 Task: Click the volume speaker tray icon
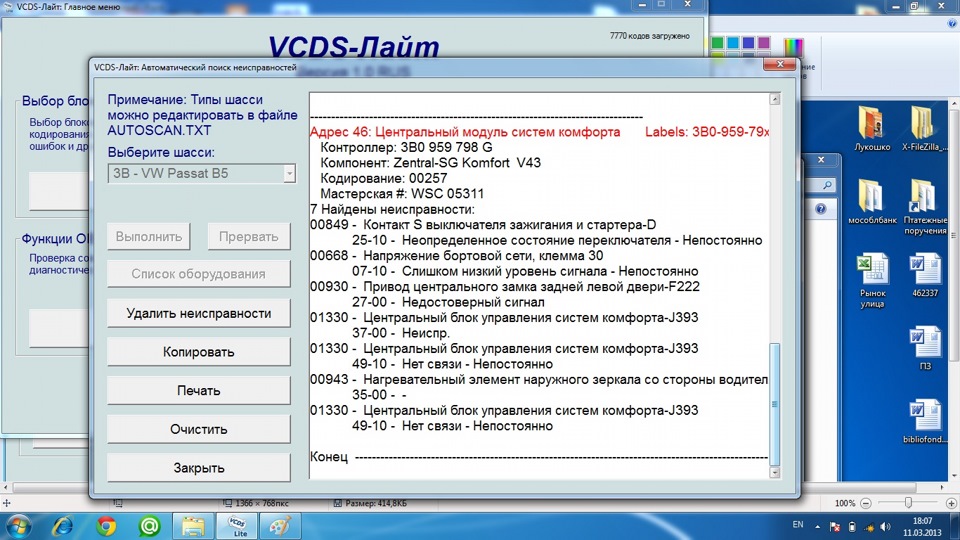coord(885,527)
